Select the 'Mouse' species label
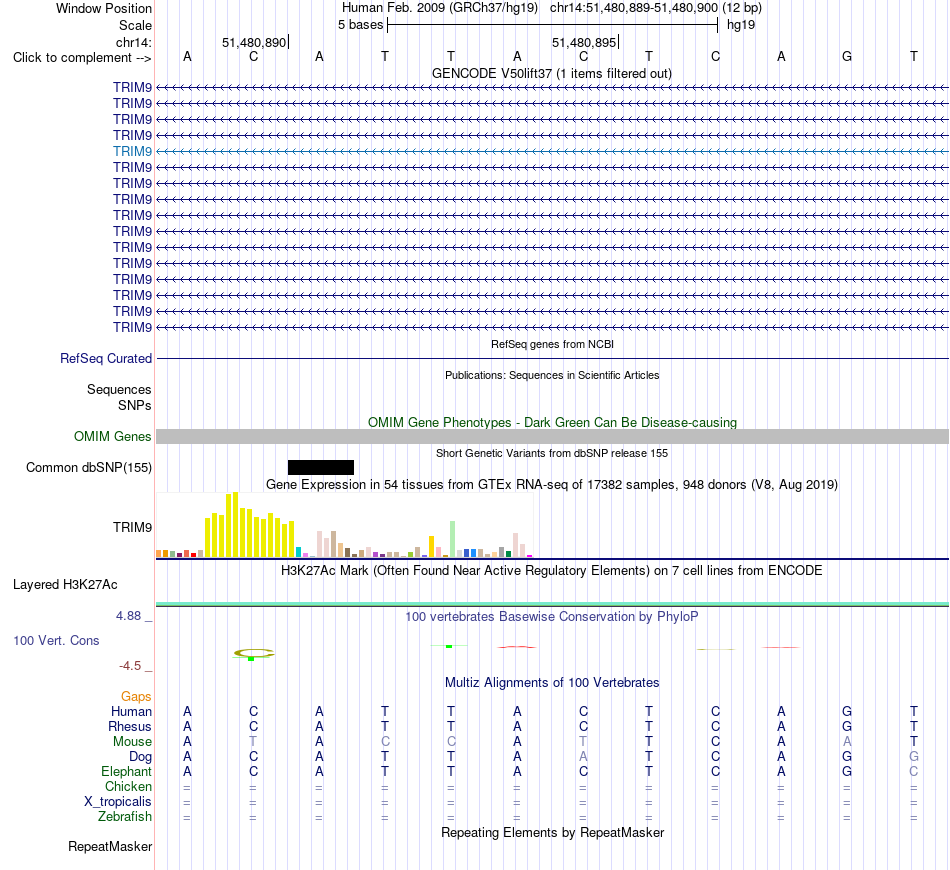 [132, 742]
